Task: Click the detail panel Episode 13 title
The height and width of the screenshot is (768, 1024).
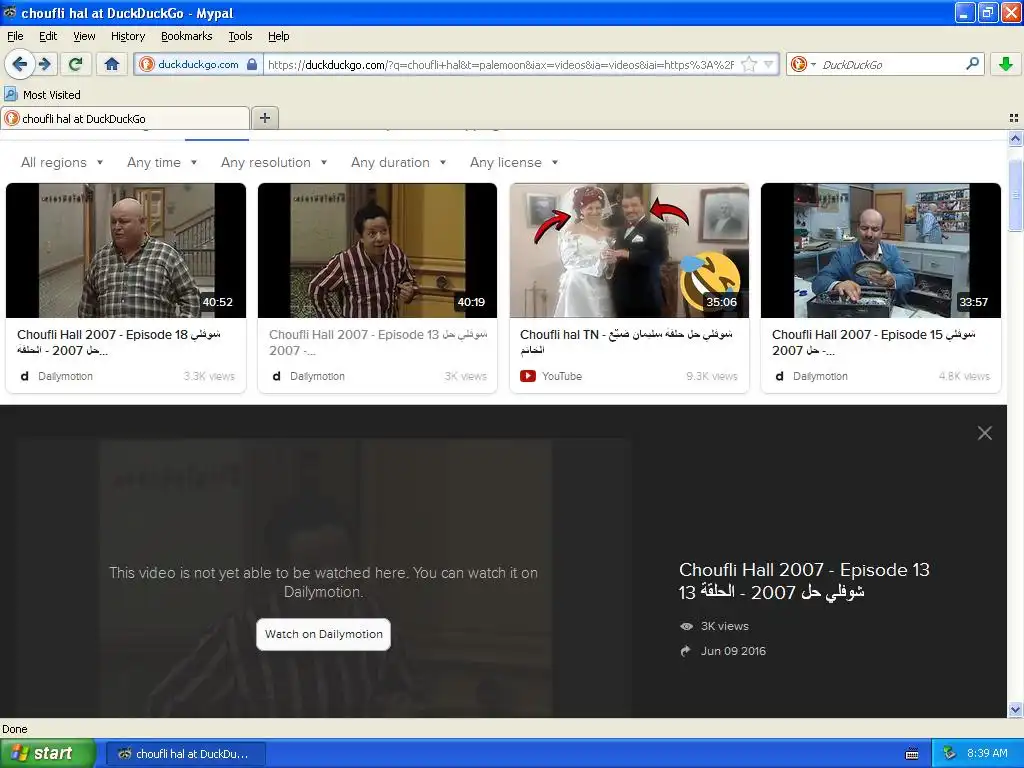Action: 804,581
